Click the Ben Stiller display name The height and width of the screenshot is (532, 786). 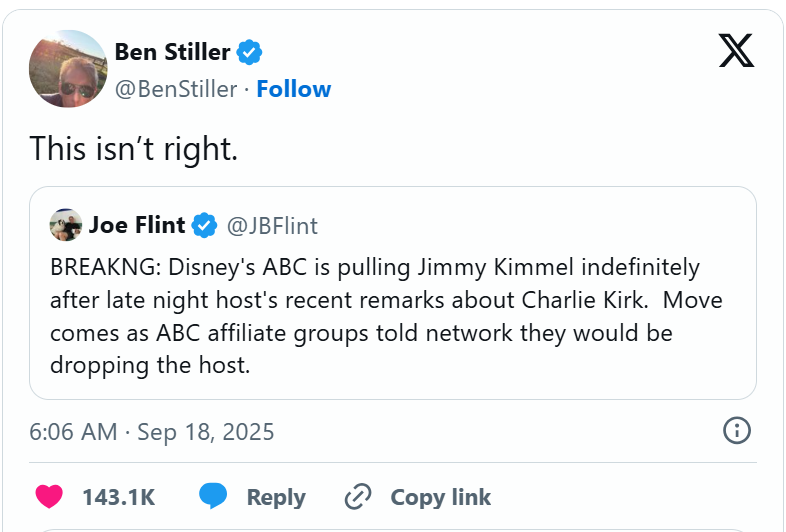click(x=172, y=51)
